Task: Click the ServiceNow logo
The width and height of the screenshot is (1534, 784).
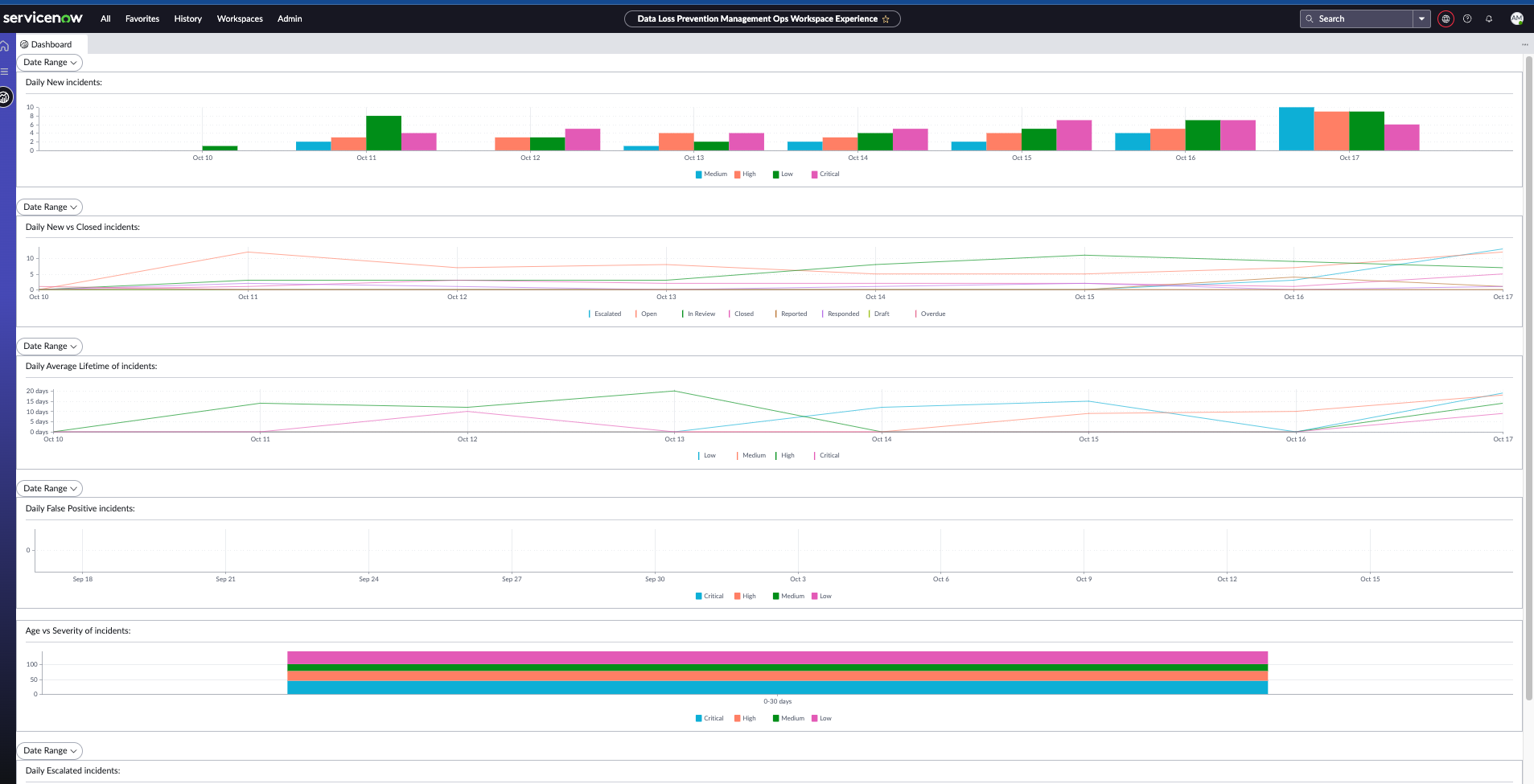Action: tap(43, 18)
